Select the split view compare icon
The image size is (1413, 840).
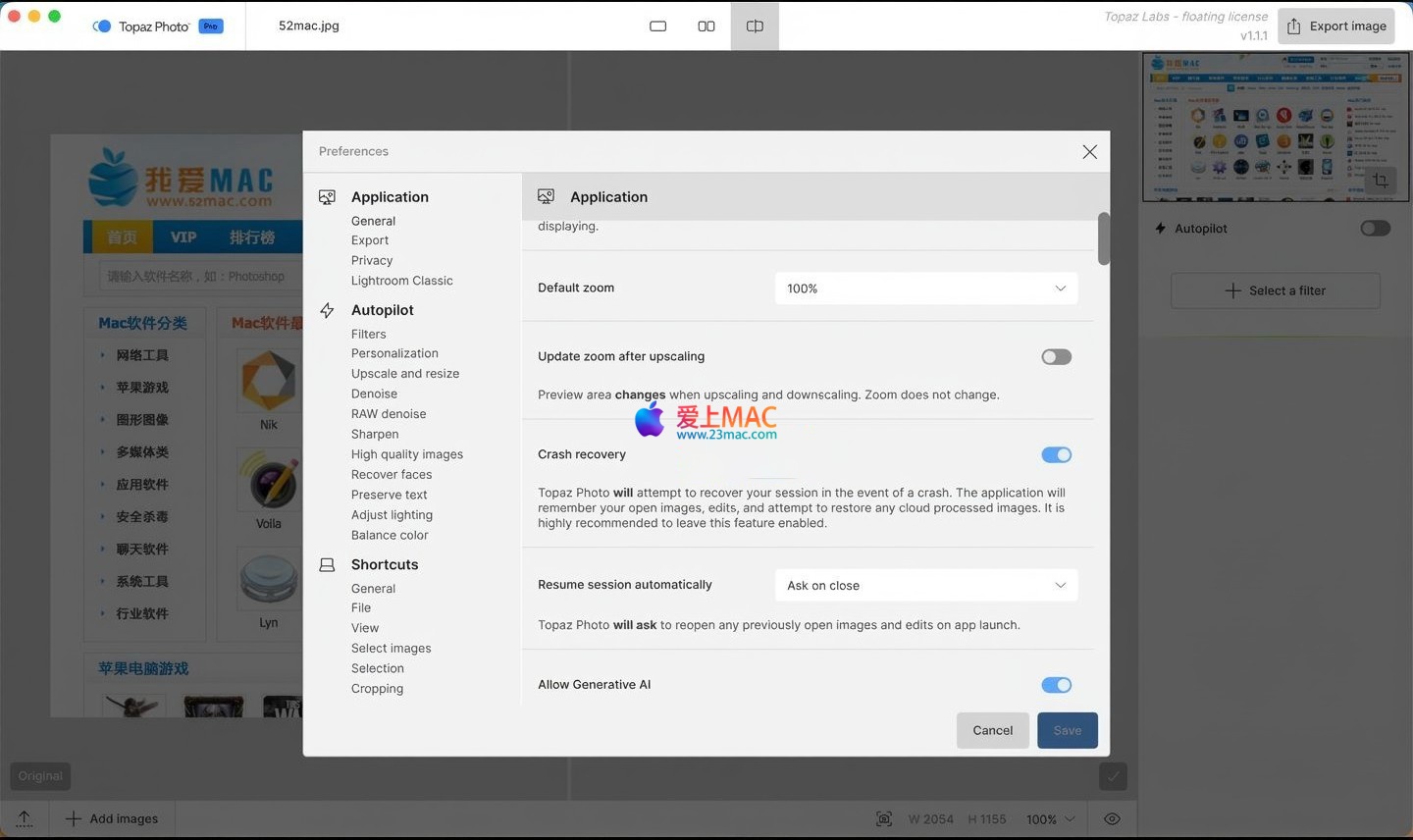coord(755,26)
